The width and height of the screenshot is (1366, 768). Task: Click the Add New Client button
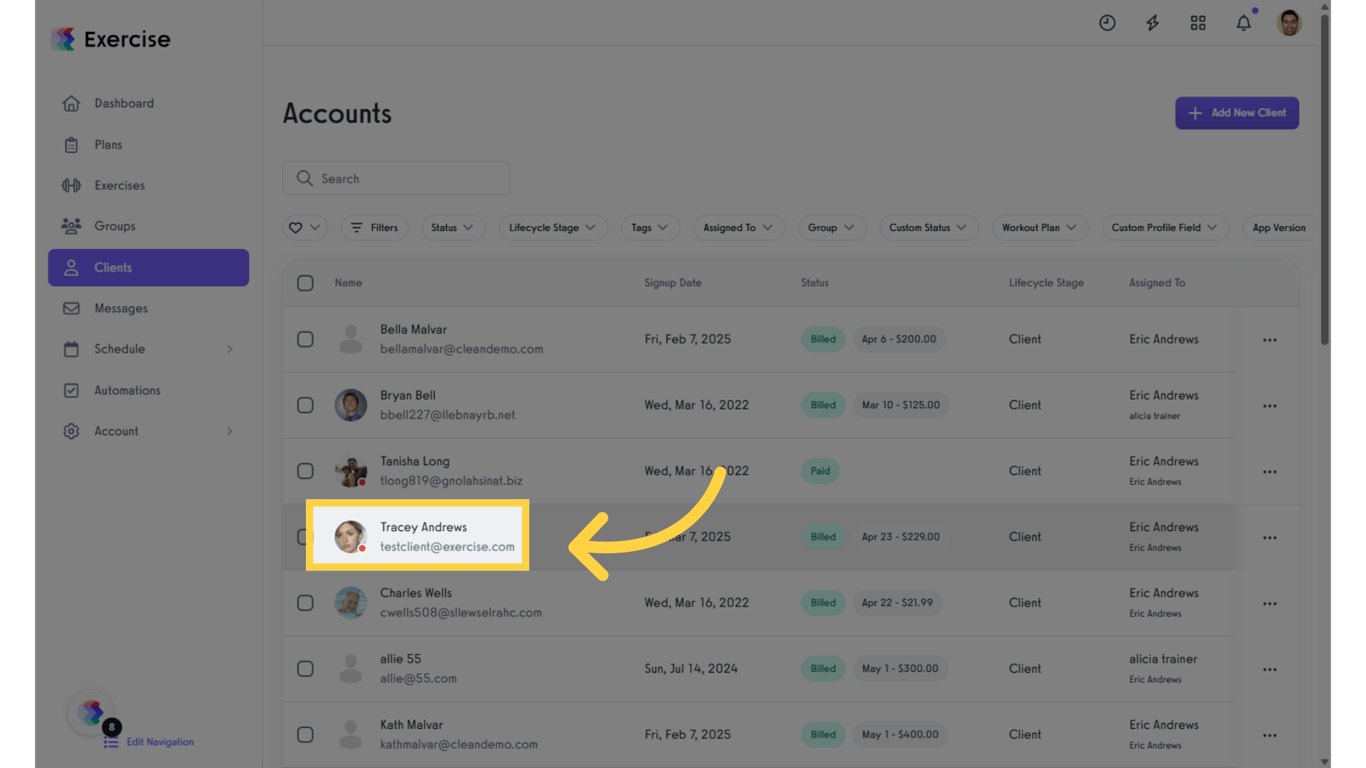1237,113
